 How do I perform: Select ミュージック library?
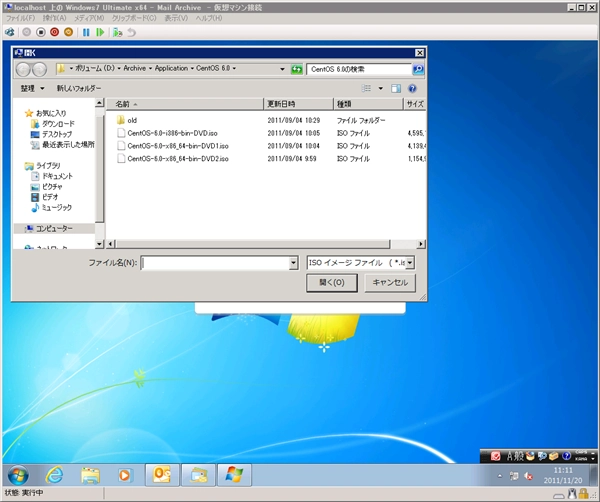click(x=57, y=207)
